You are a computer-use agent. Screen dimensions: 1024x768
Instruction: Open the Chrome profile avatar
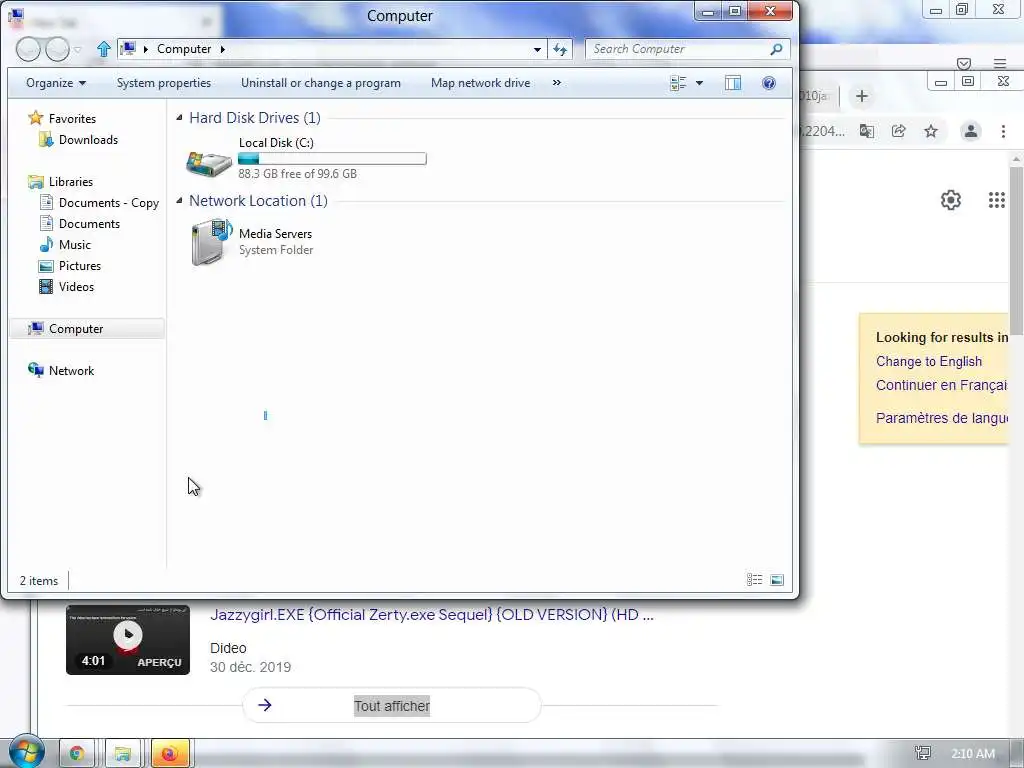(971, 131)
